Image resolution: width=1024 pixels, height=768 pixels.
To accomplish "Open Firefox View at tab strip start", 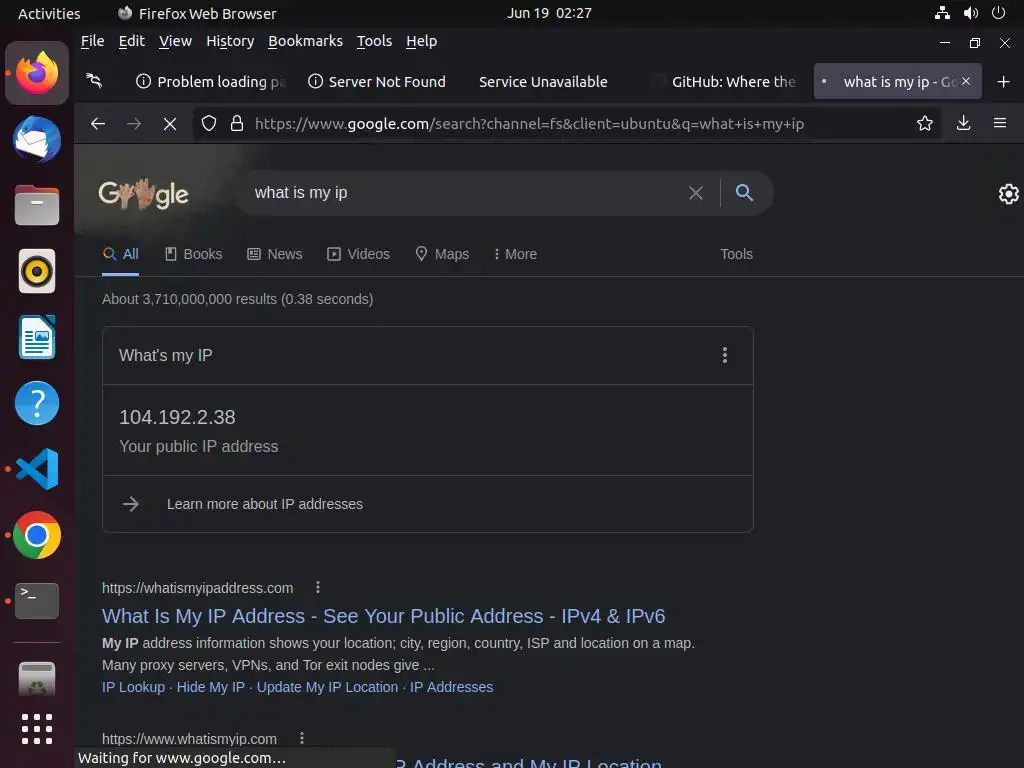I will [x=95, y=81].
